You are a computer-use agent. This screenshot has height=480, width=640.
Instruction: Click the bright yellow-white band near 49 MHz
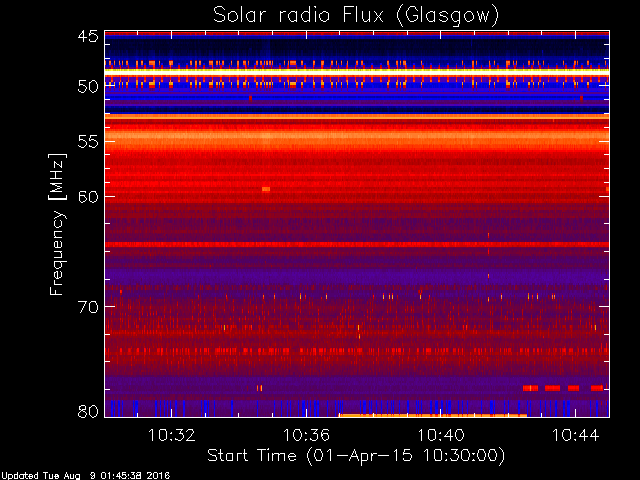click(x=357, y=71)
